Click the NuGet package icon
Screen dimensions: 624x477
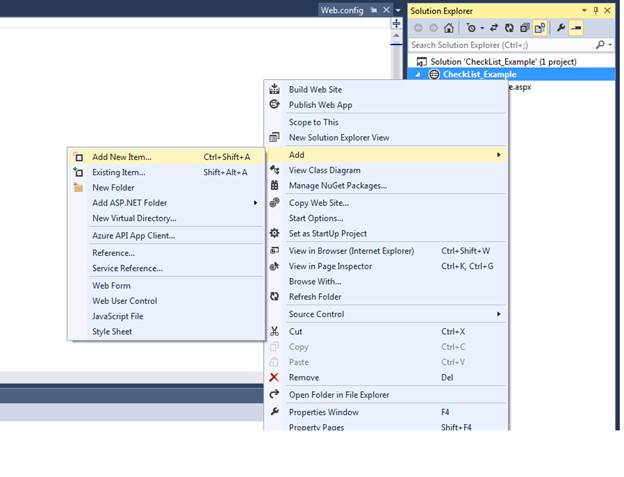pyautogui.click(x=275, y=185)
